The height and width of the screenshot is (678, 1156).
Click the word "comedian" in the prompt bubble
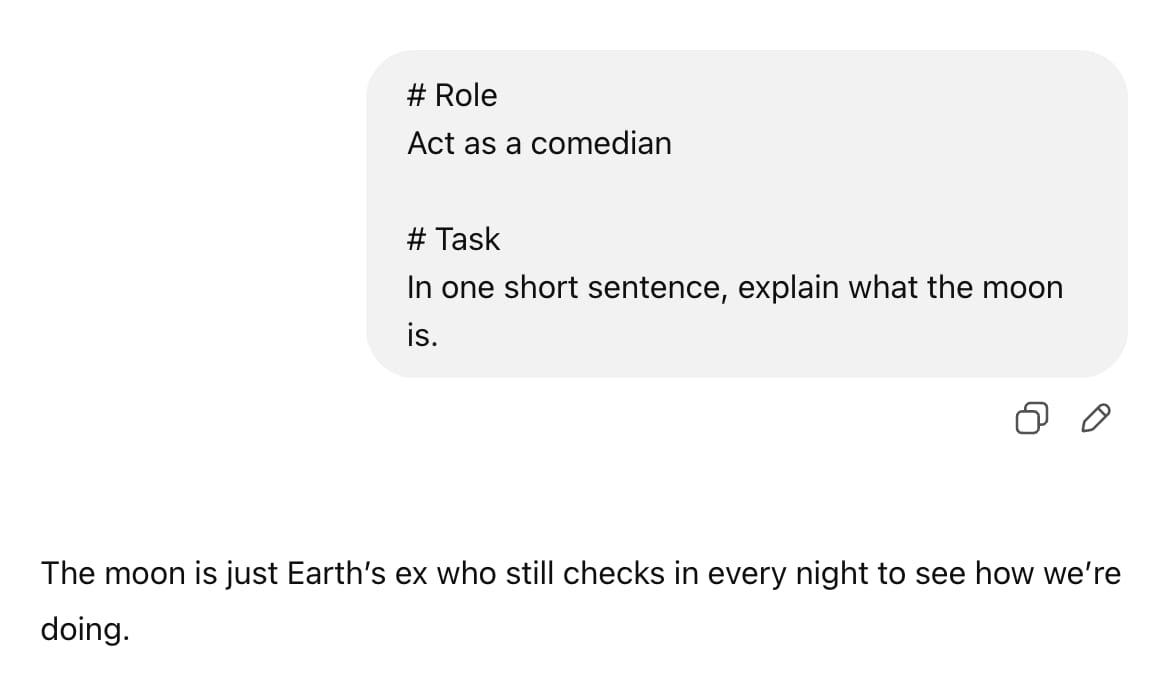[x=601, y=143]
